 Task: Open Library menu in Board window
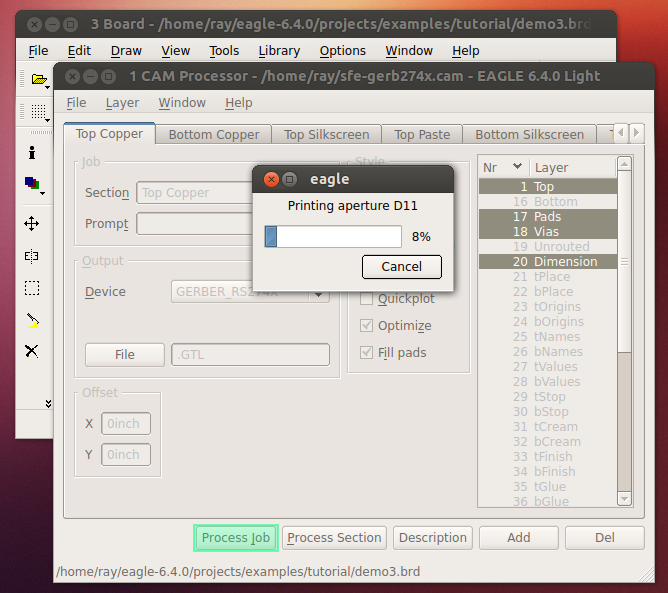pos(279,51)
